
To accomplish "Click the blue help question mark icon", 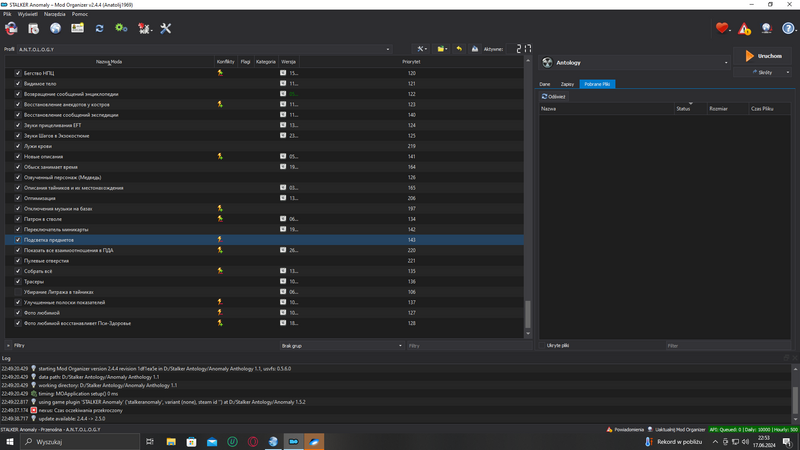I will [x=788, y=29].
